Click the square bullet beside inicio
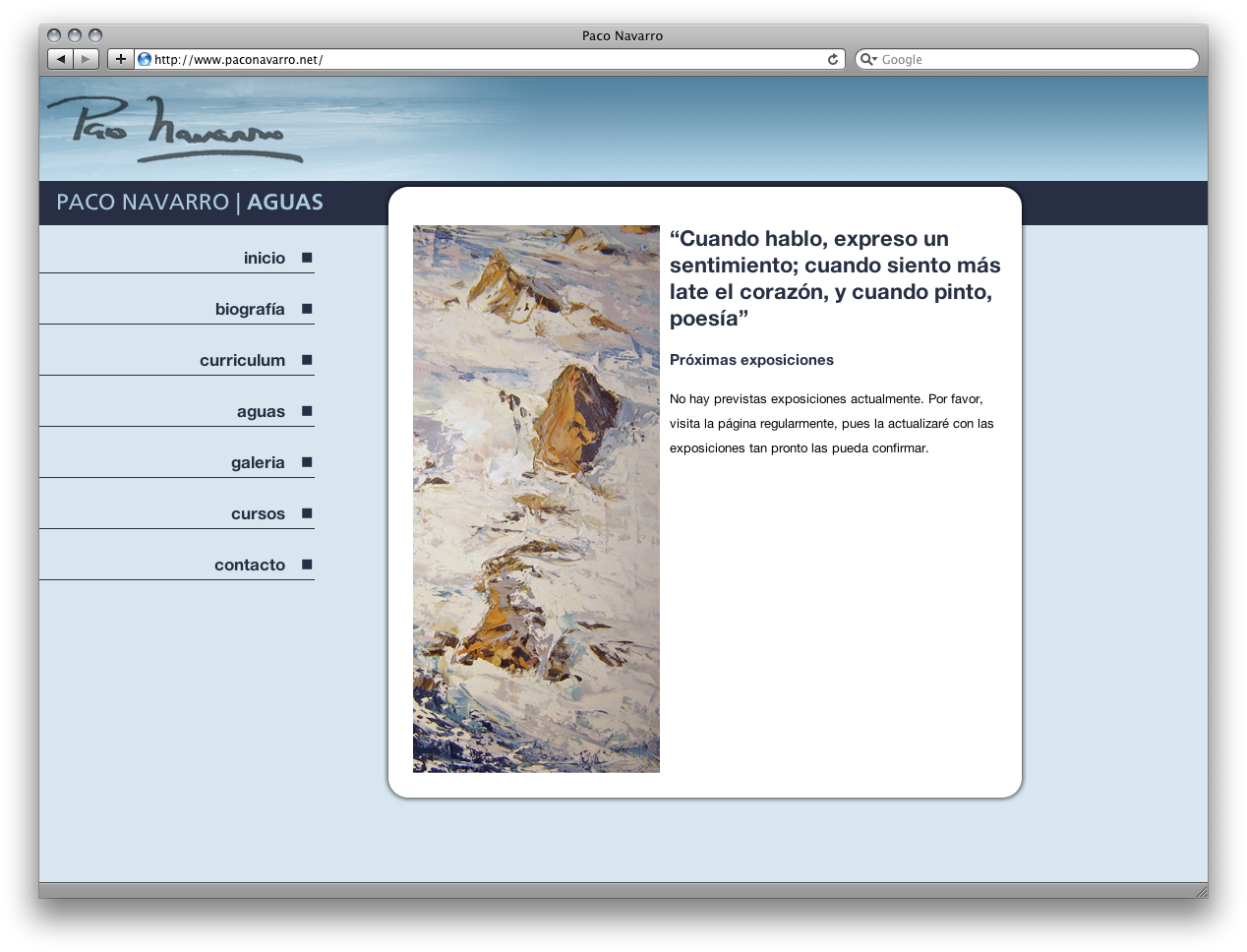This screenshot has height=952, width=1247. (x=307, y=258)
